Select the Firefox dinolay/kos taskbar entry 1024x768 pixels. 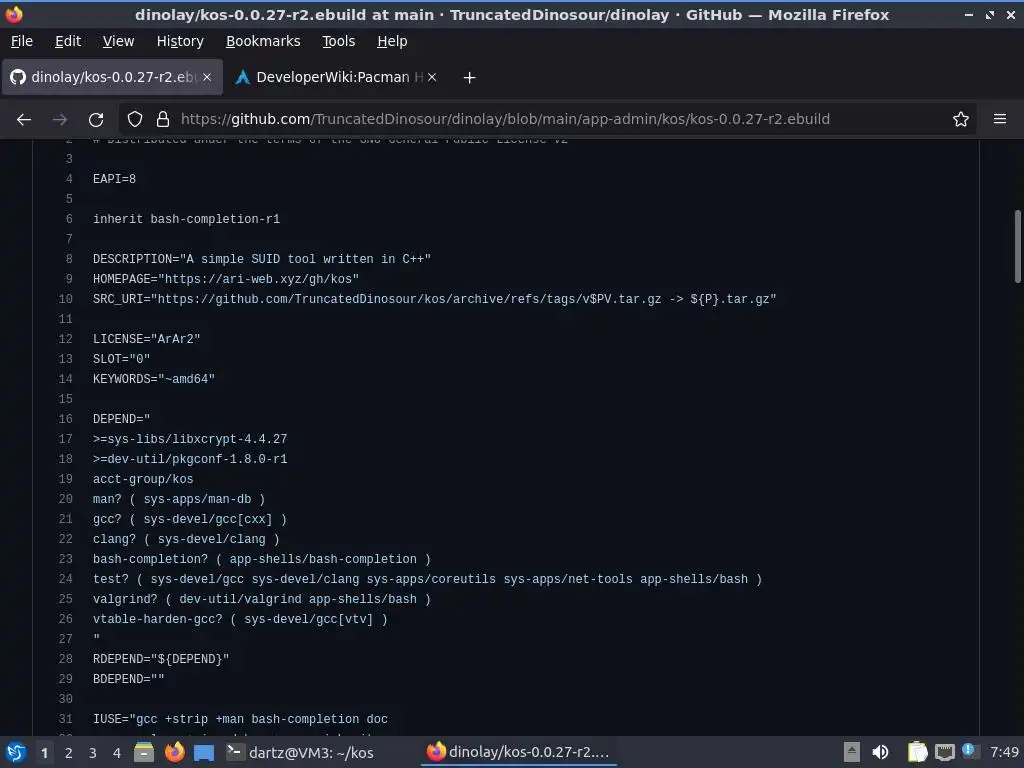point(518,752)
